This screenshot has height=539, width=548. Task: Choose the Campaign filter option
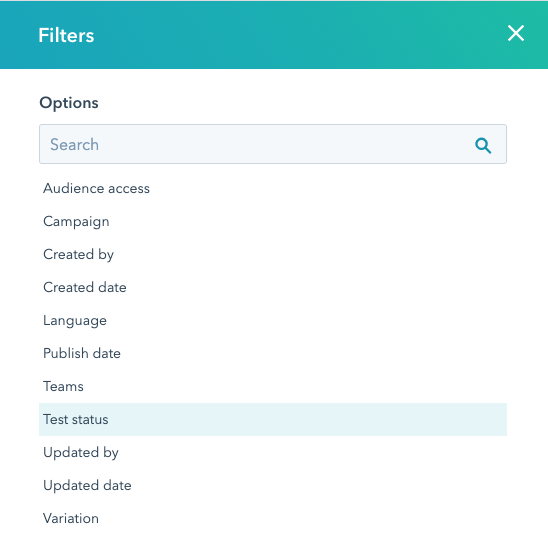click(273, 222)
